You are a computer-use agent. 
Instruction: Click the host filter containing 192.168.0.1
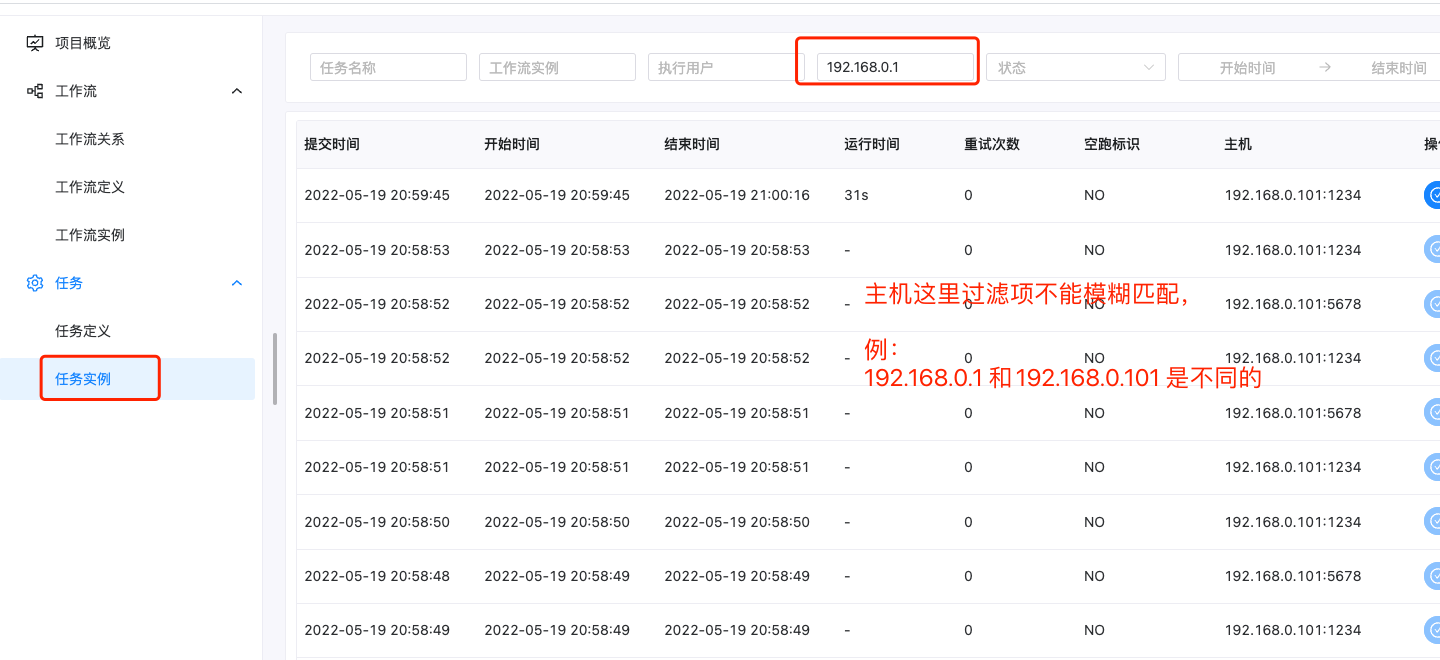click(887, 66)
